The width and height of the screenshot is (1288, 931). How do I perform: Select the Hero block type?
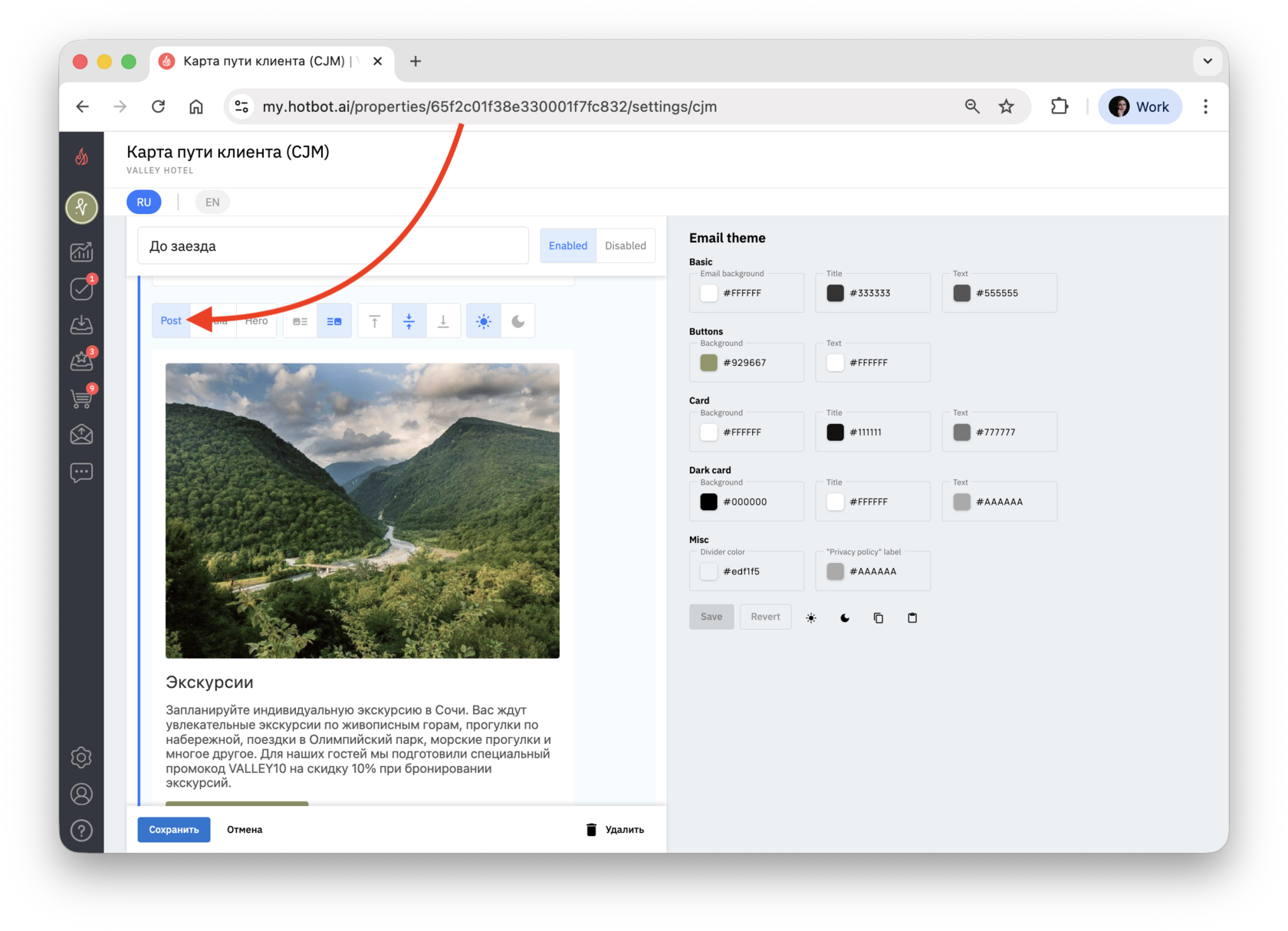coord(257,321)
